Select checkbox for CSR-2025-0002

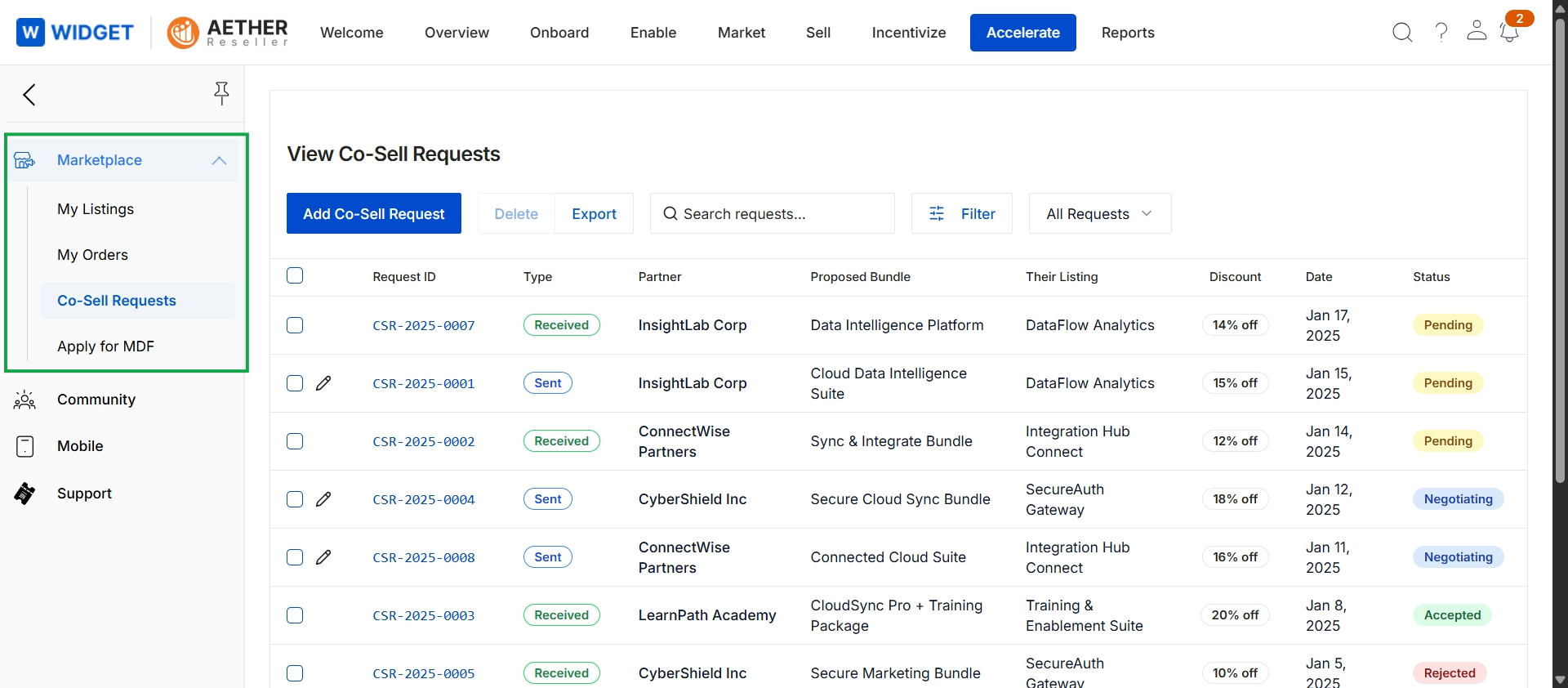point(295,441)
